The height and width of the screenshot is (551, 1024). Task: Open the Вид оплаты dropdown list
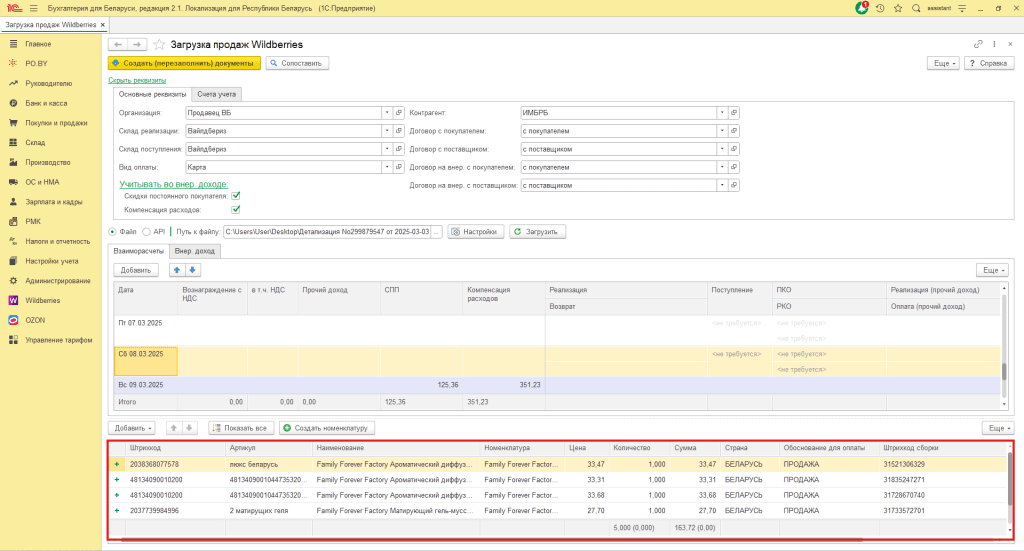(386, 167)
